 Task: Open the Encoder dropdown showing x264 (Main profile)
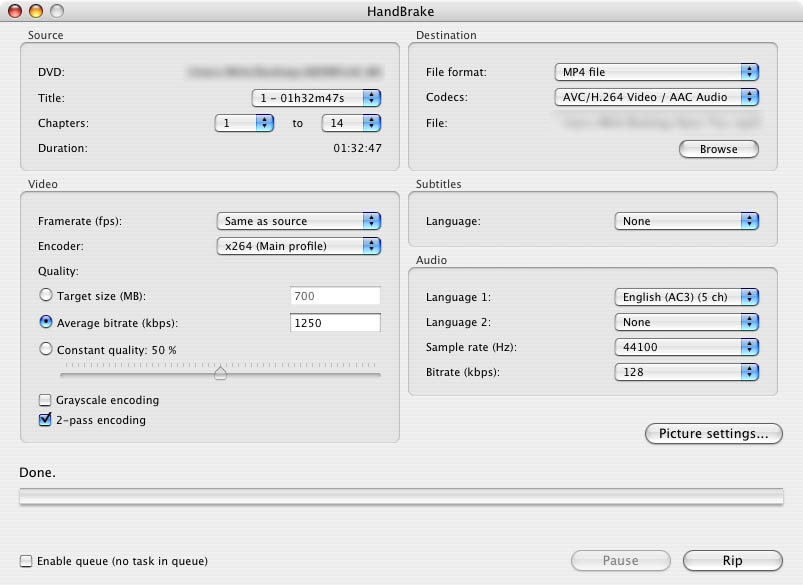coord(299,246)
